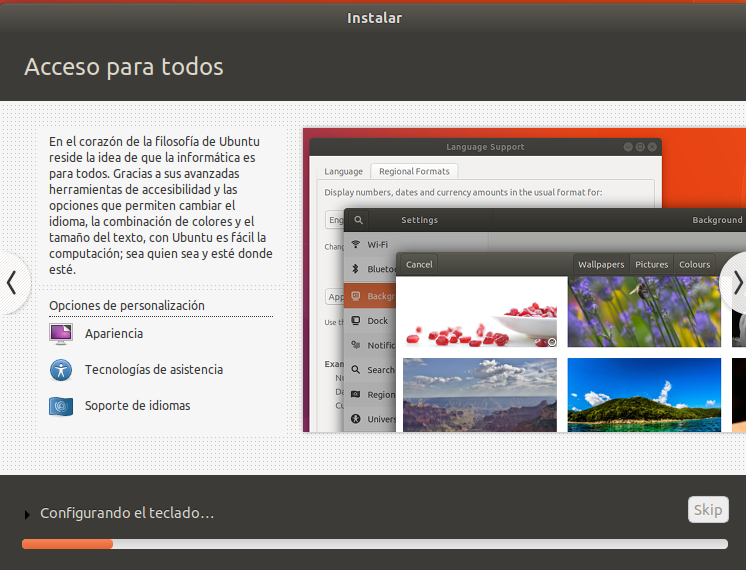Select Bluetooth icon in Settings sidebar
746x570 pixels.
(x=355, y=269)
